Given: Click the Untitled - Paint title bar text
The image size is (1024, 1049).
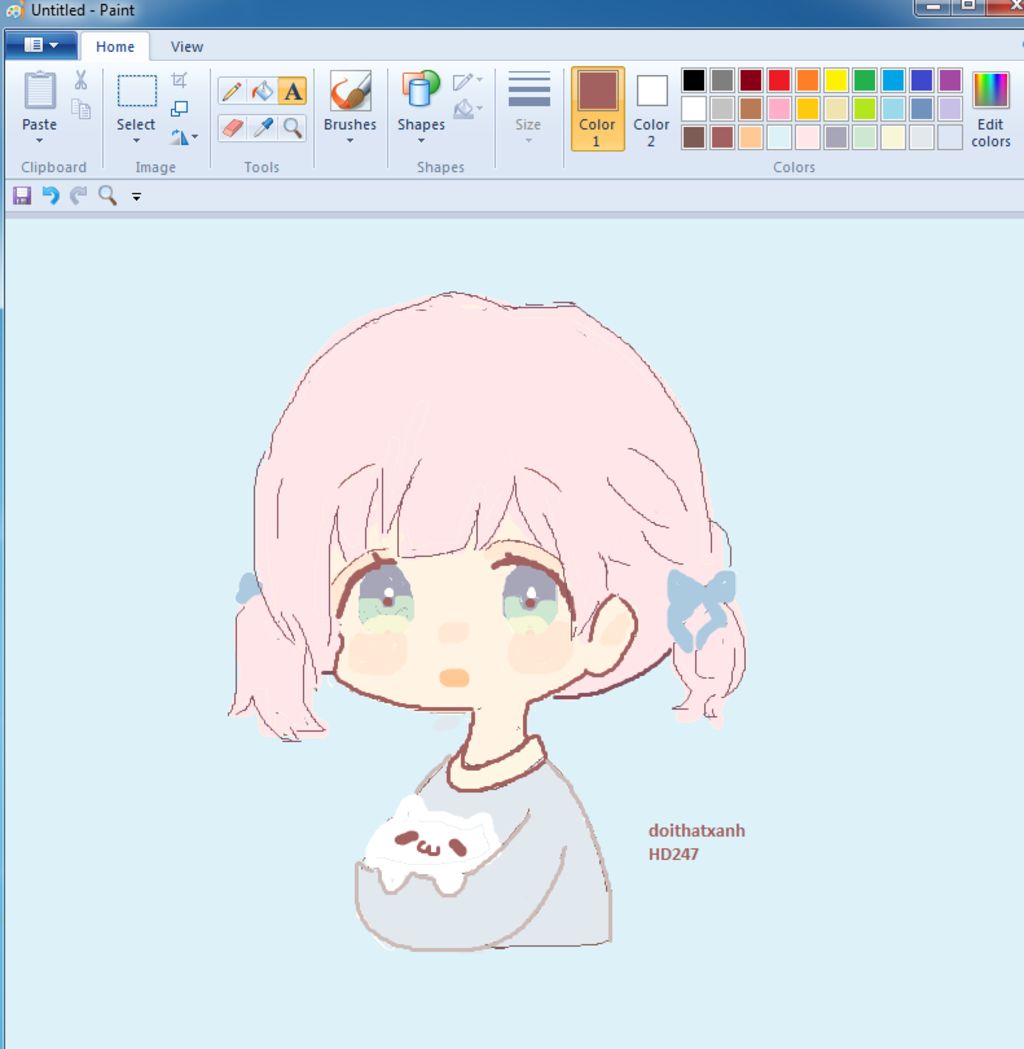Looking at the screenshot, I should (83, 10).
